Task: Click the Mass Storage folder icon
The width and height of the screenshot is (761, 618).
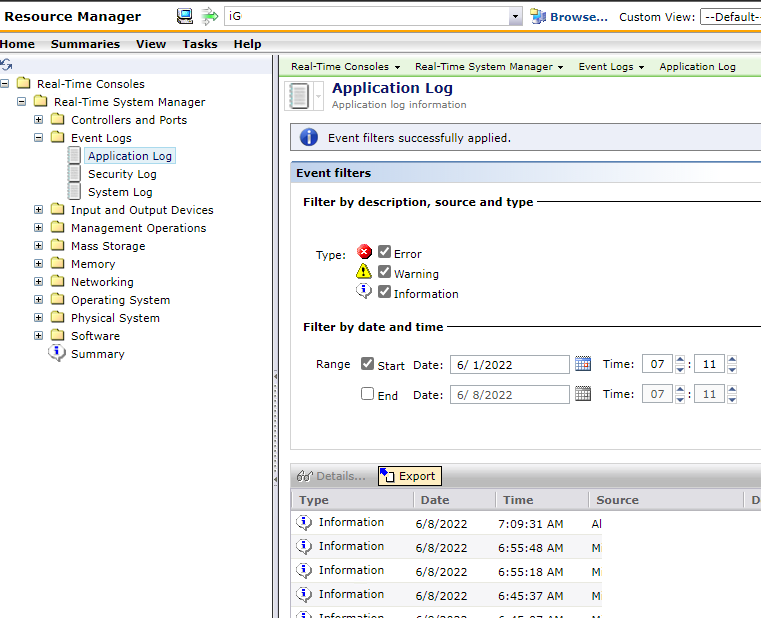Action: (x=58, y=245)
